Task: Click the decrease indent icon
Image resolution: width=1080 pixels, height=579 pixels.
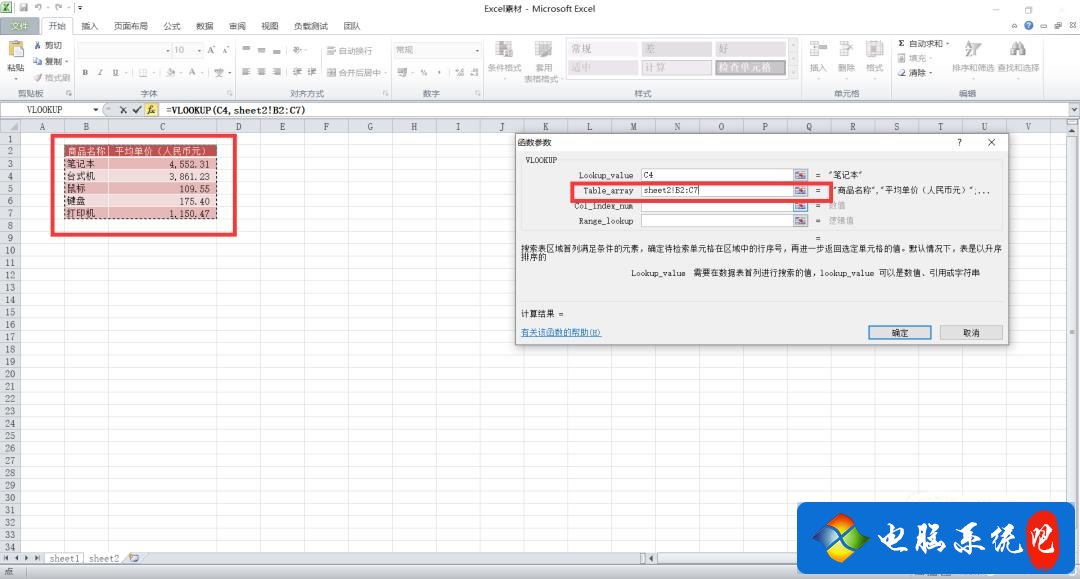Action: pyautogui.click(x=297, y=72)
